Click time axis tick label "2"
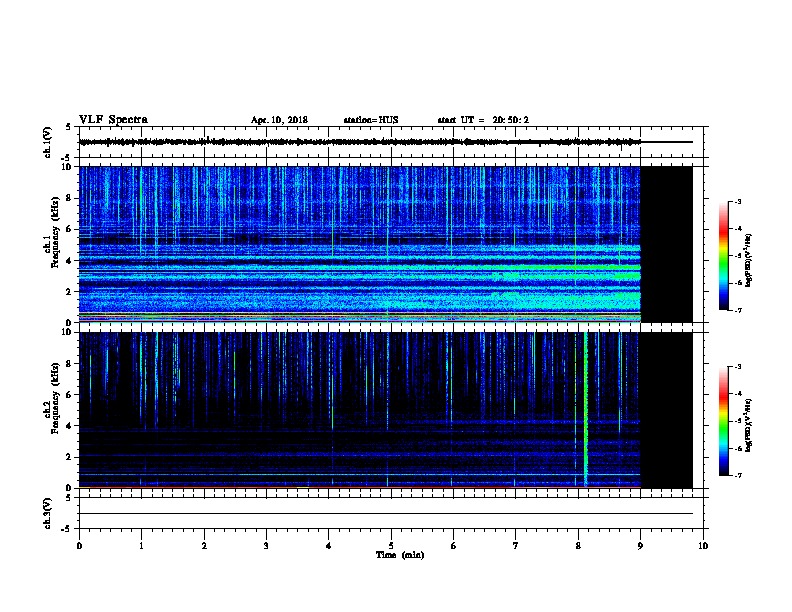 tap(204, 546)
